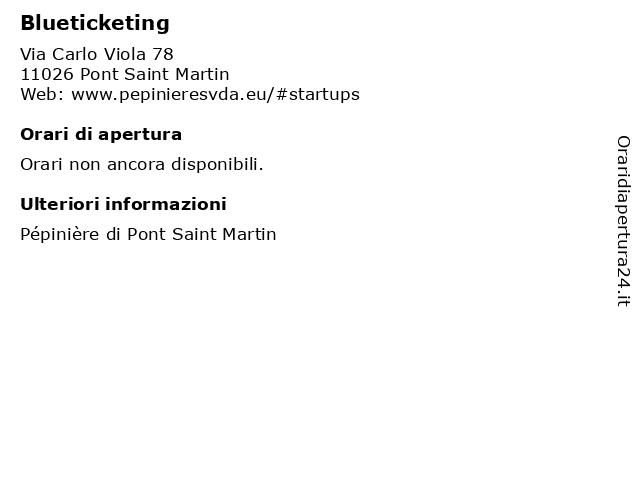
Task: Click the Web: label before the URL
Action: [42, 94]
